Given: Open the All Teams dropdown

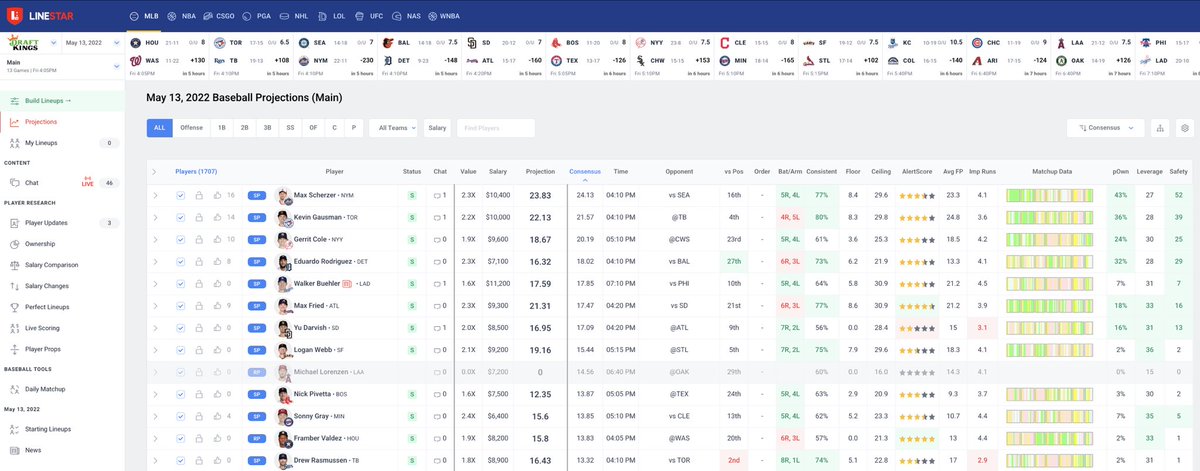Looking at the screenshot, I should tap(393, 128).
